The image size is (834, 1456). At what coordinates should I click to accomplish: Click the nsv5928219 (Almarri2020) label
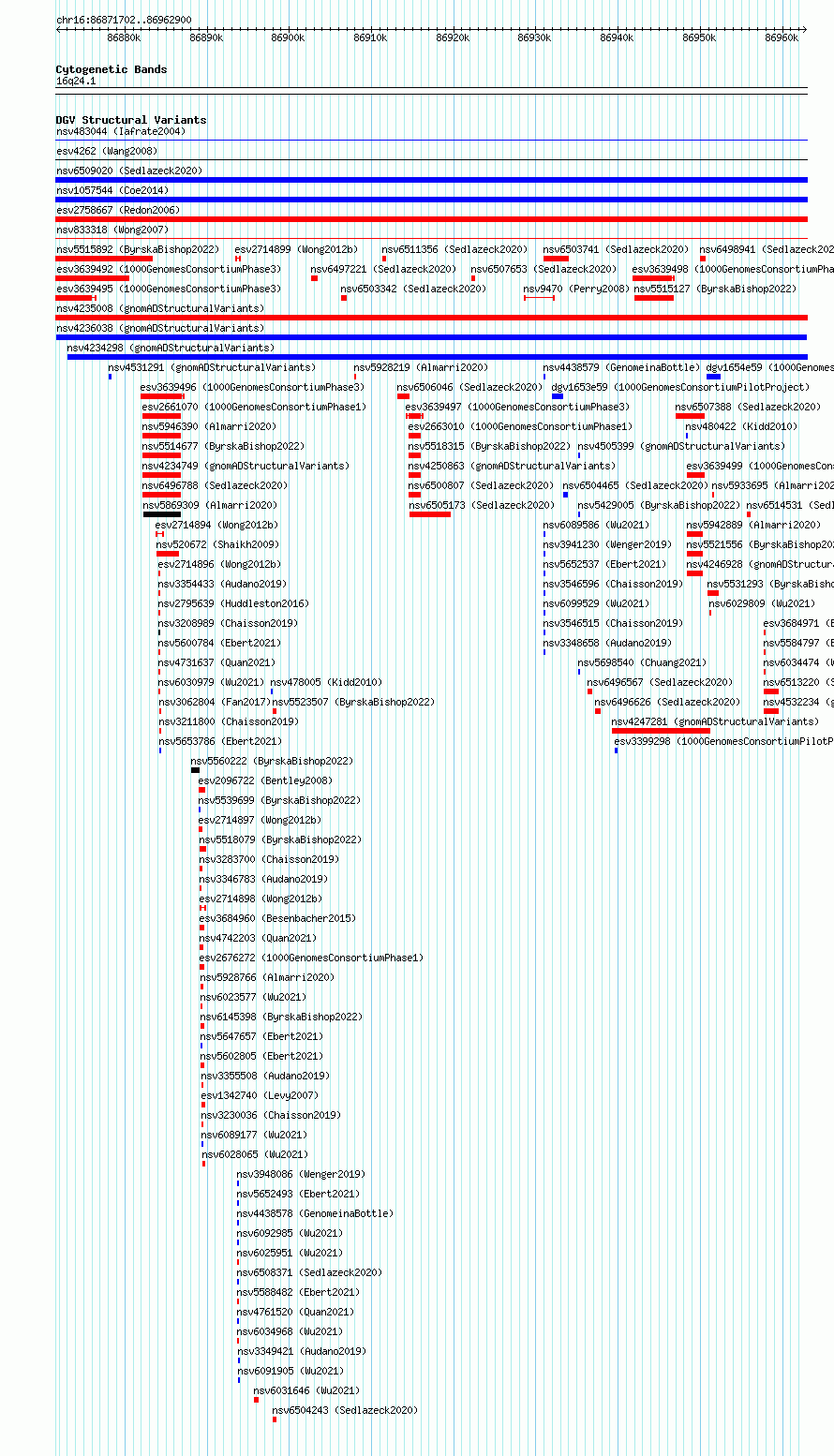tap(421, 367)
